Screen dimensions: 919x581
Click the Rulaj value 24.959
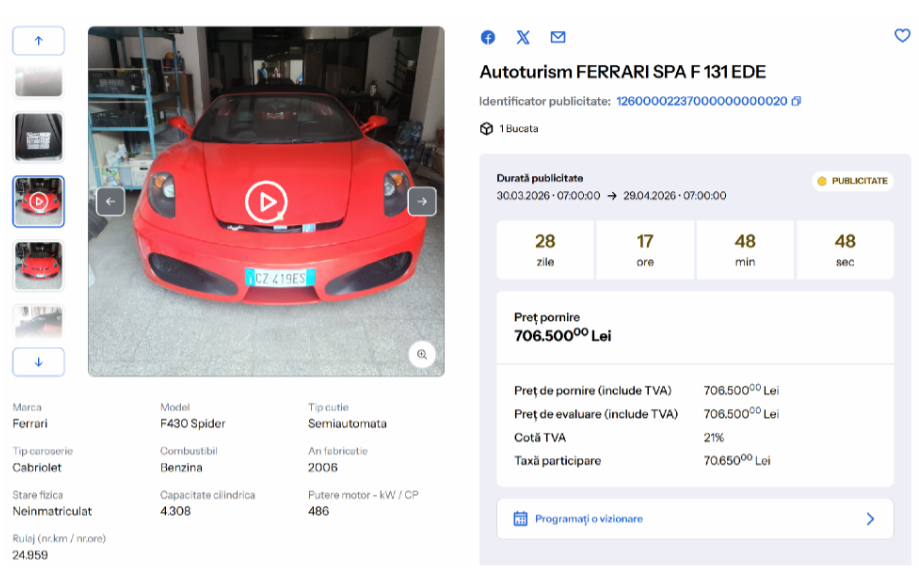coord(30,555)
